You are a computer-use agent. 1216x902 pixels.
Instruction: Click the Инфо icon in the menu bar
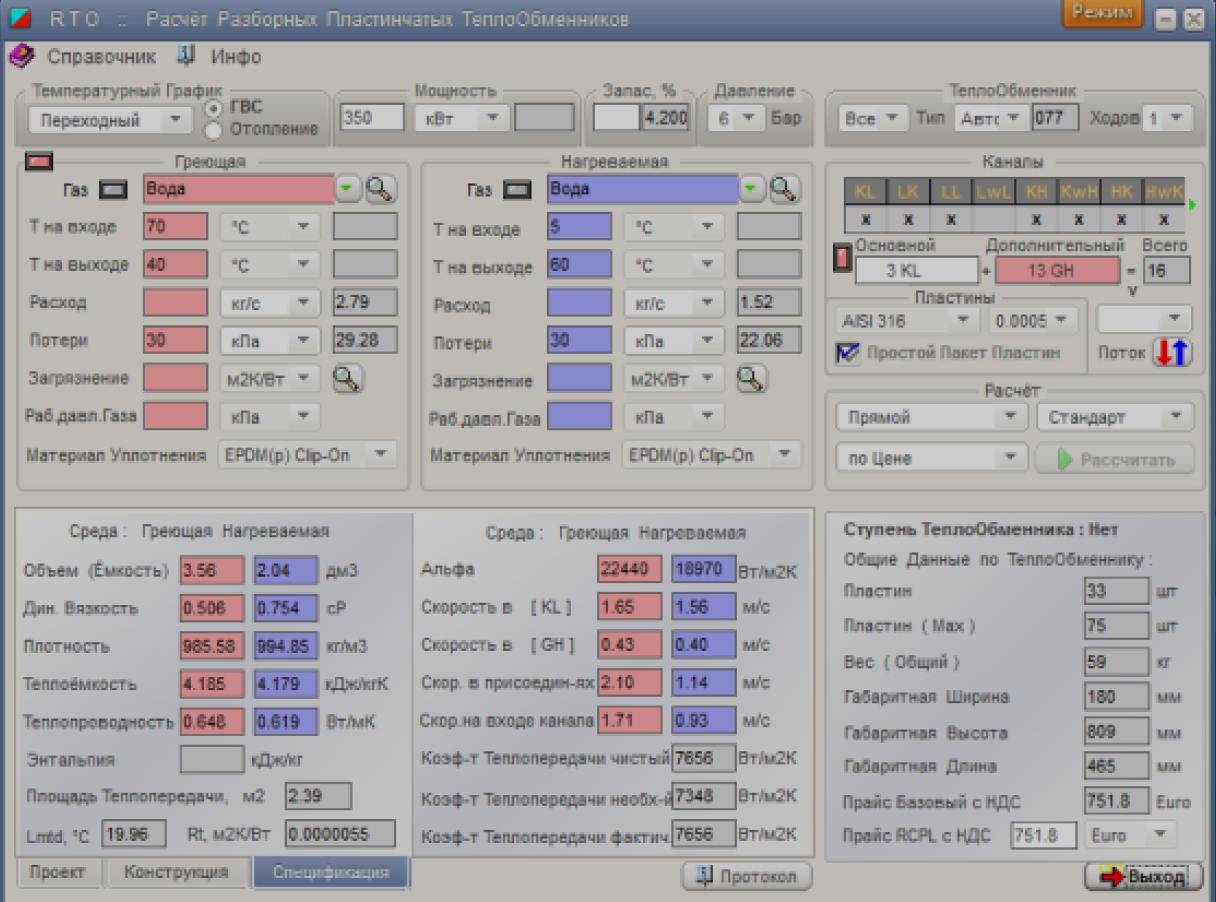point(187,56)
